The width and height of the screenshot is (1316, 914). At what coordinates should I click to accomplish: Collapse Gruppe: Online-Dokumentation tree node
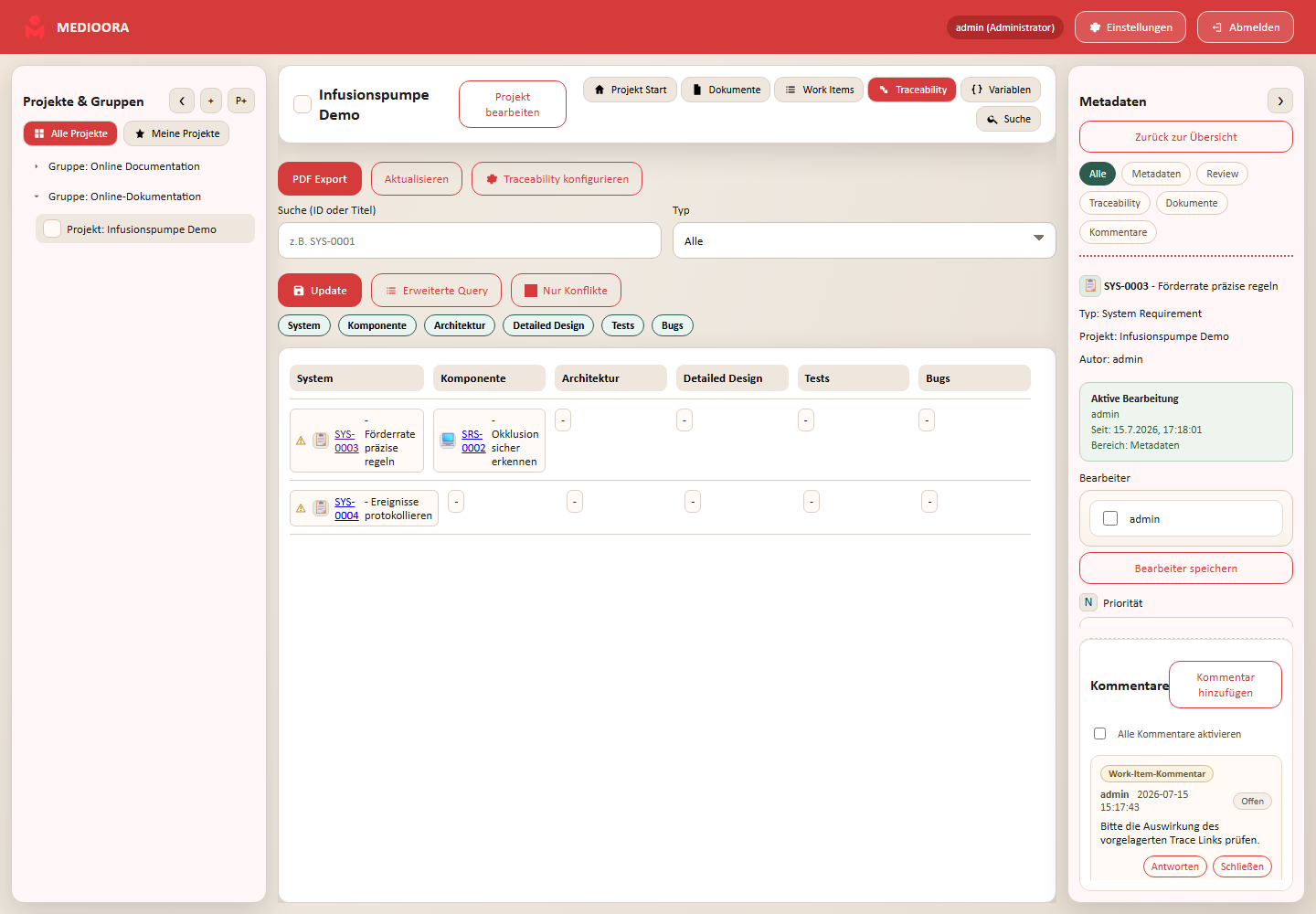(37, 197)
